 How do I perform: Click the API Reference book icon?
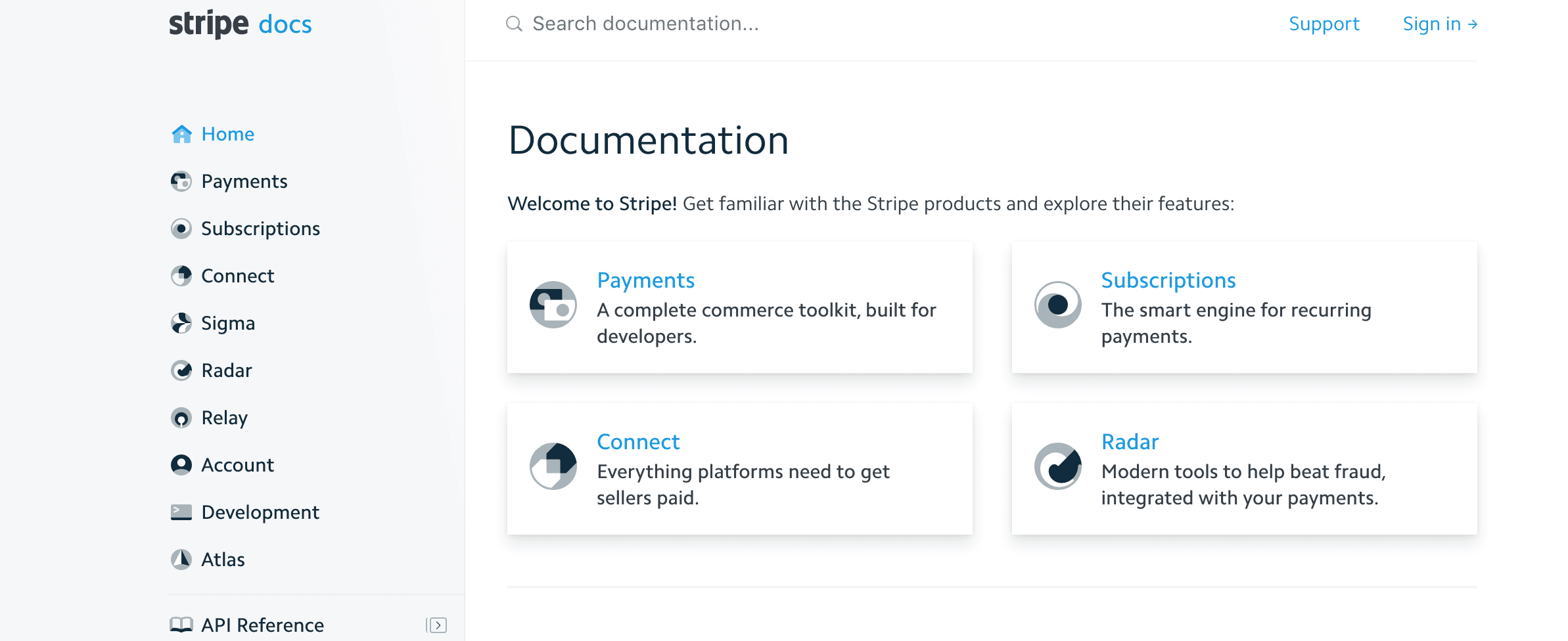181,625
